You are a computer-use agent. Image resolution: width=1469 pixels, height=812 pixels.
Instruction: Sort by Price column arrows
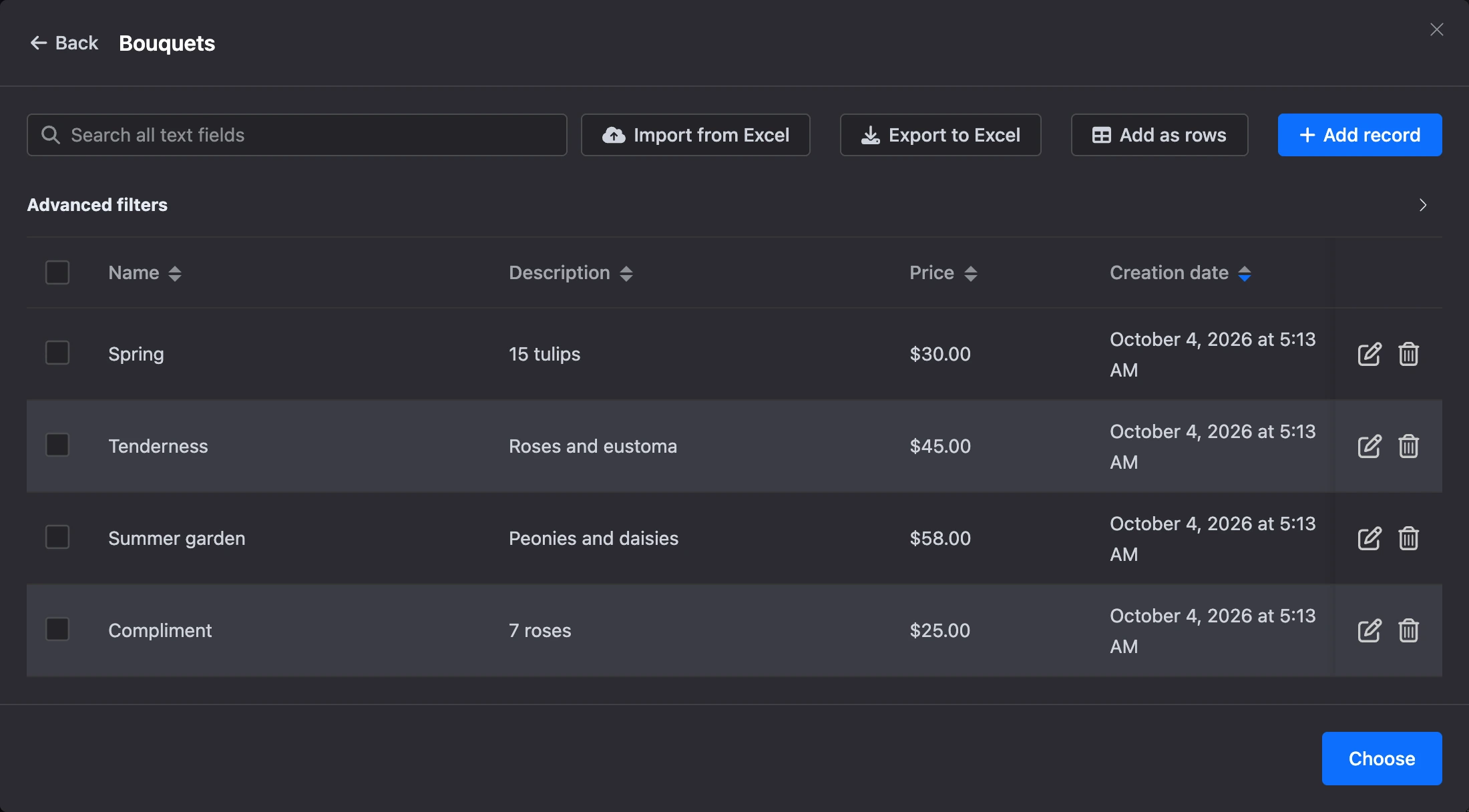971,273
